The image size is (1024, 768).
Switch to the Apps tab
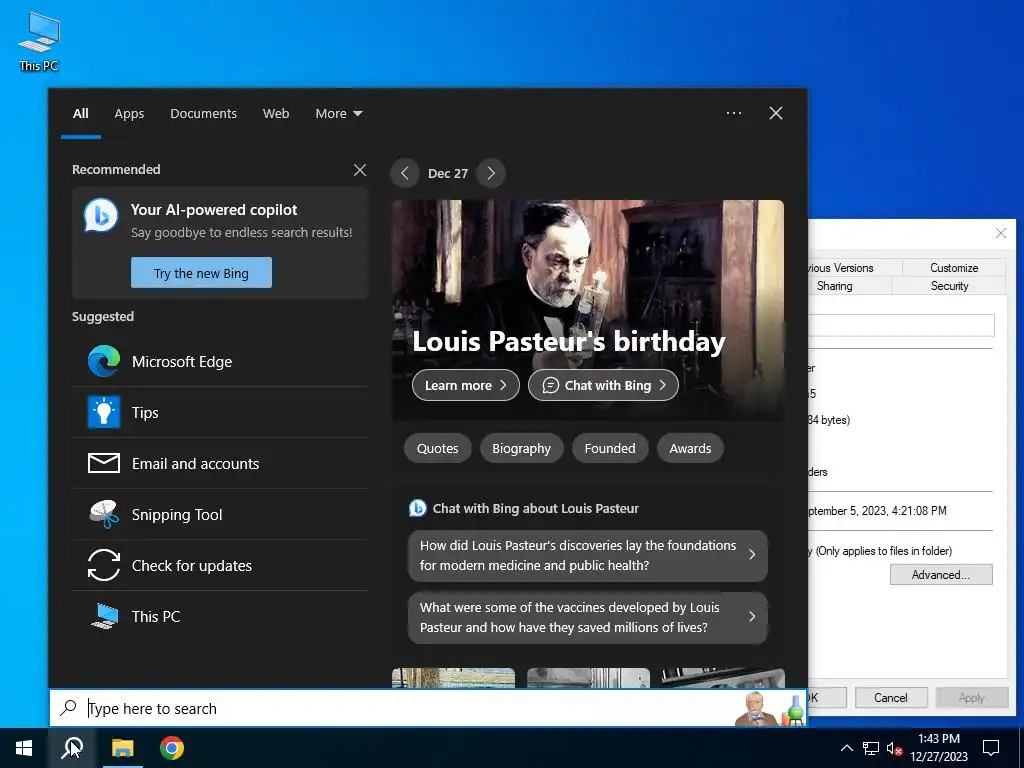pos(129,114)
